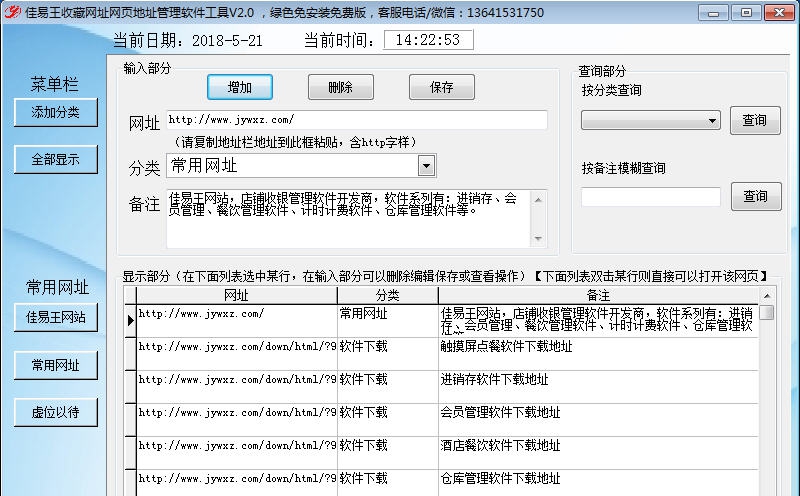Sort by the 网址 column header
Image resolution: width=800 pixels, height=496 pixels.
pyautogui.click(x=237, y=295)
